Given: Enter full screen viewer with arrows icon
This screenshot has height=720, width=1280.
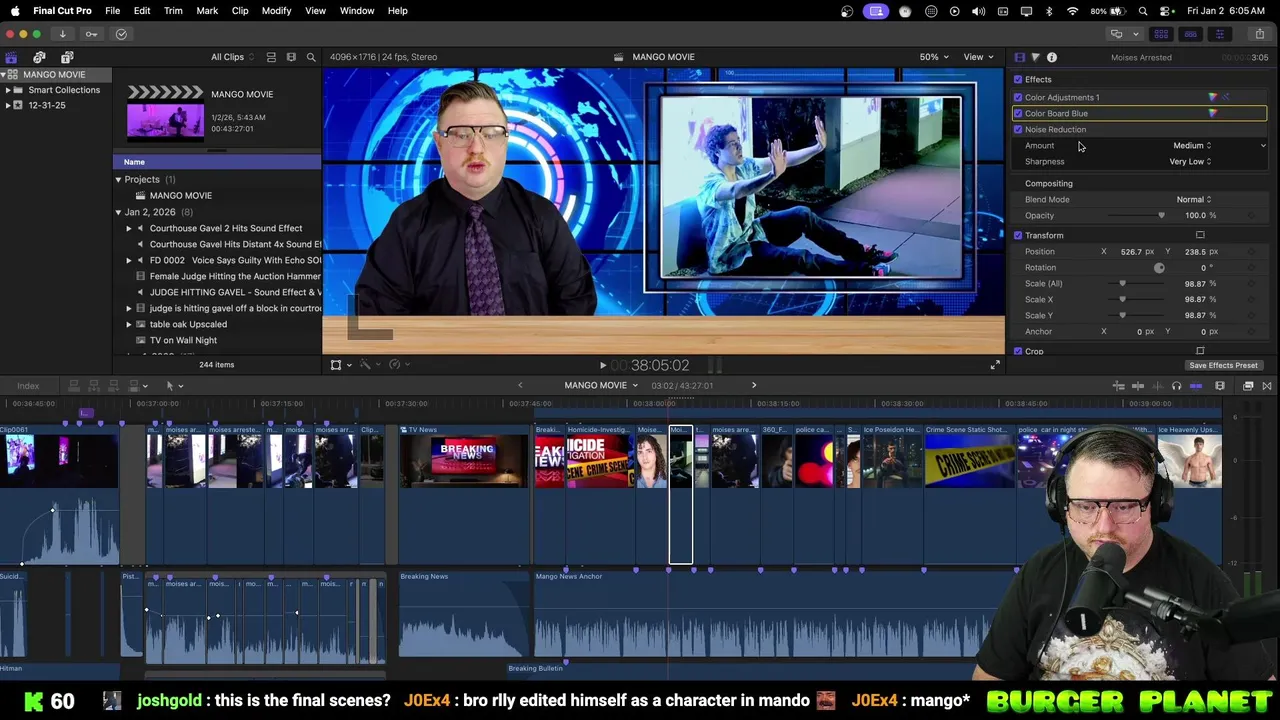Looking at the screenshot, I should point(995,365).
